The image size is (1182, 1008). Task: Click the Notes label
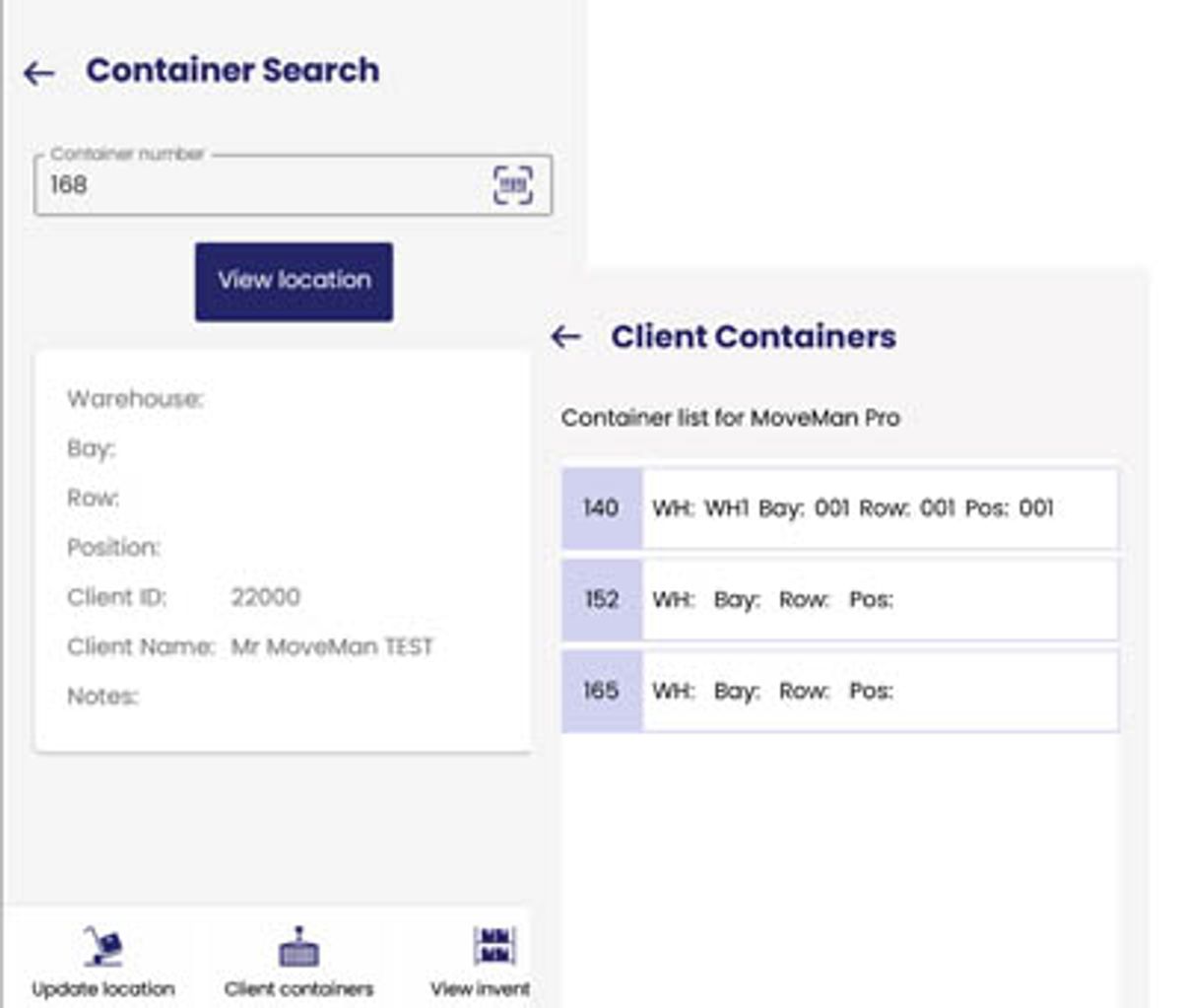coord(102,697)
